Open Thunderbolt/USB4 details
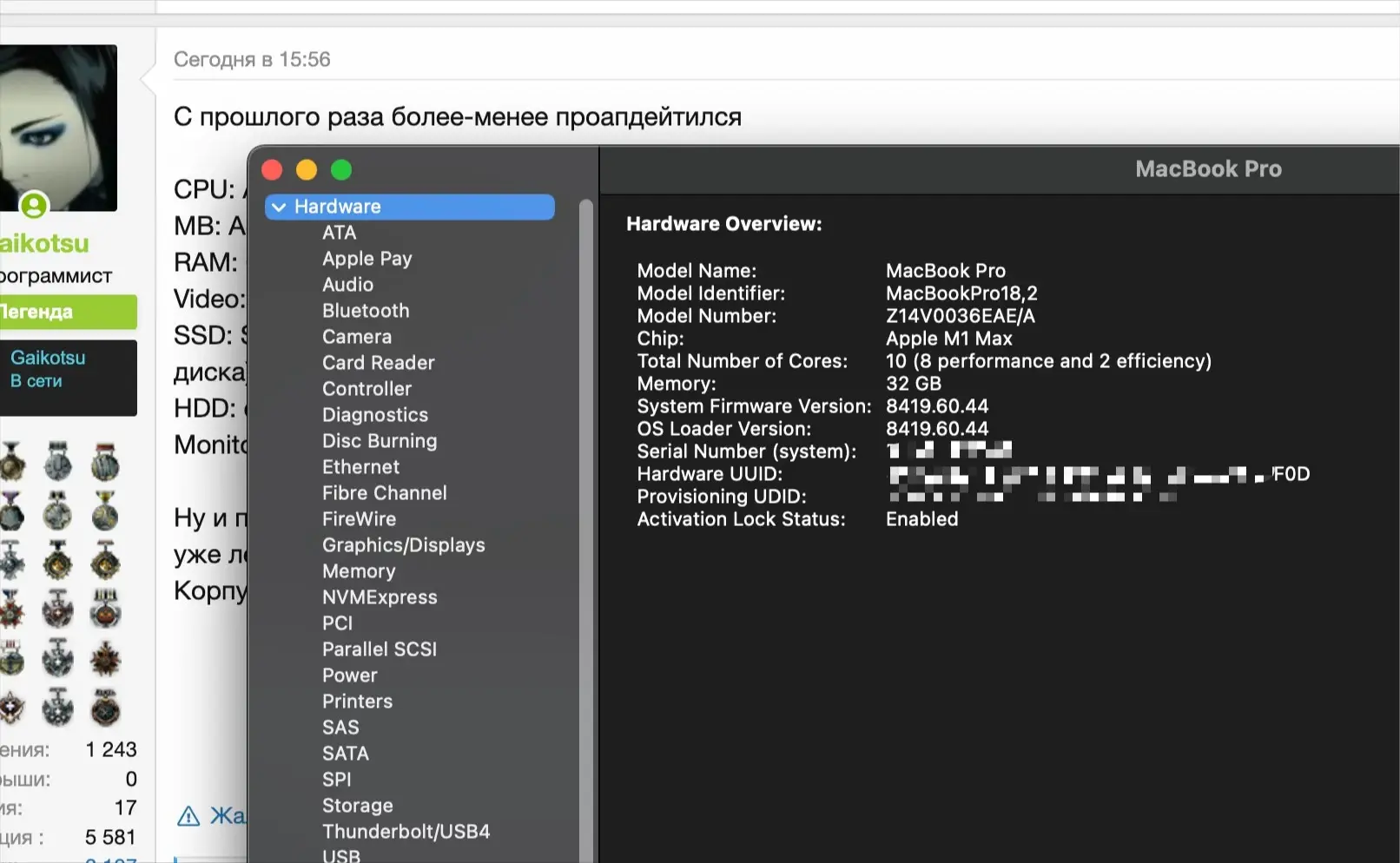The width and height of the screenshot is (1400, 863). pyautogui.click(x=406, y=832)
